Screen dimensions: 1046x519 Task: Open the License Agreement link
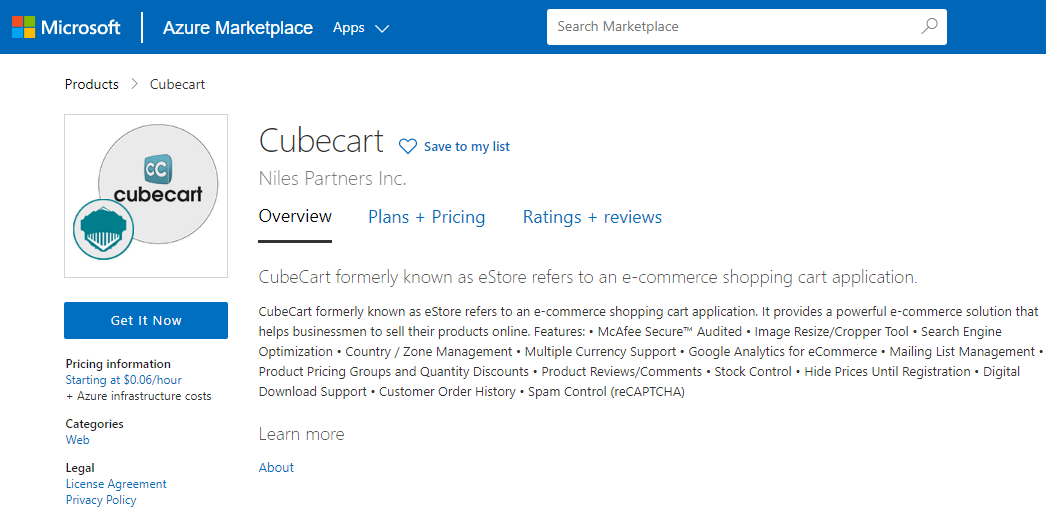coord(116,484)
